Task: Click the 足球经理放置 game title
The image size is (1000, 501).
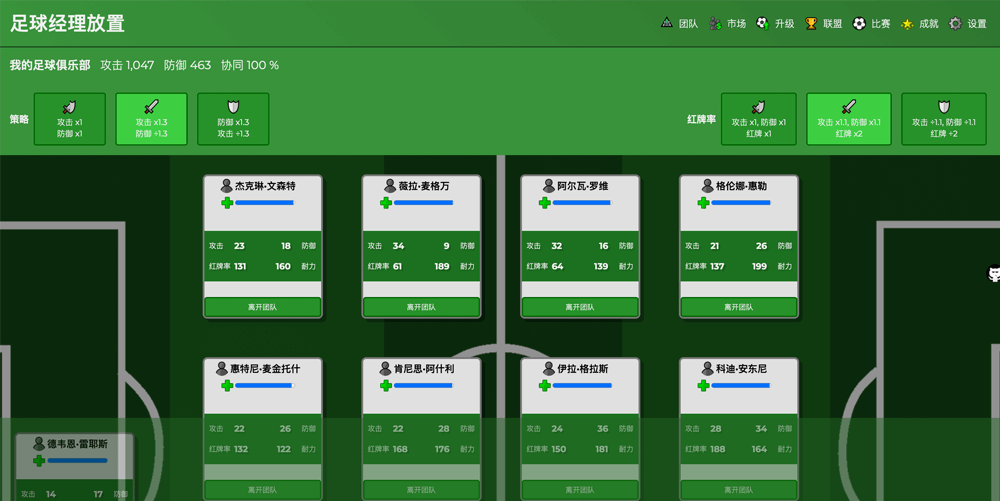Action: pos(67,24)
